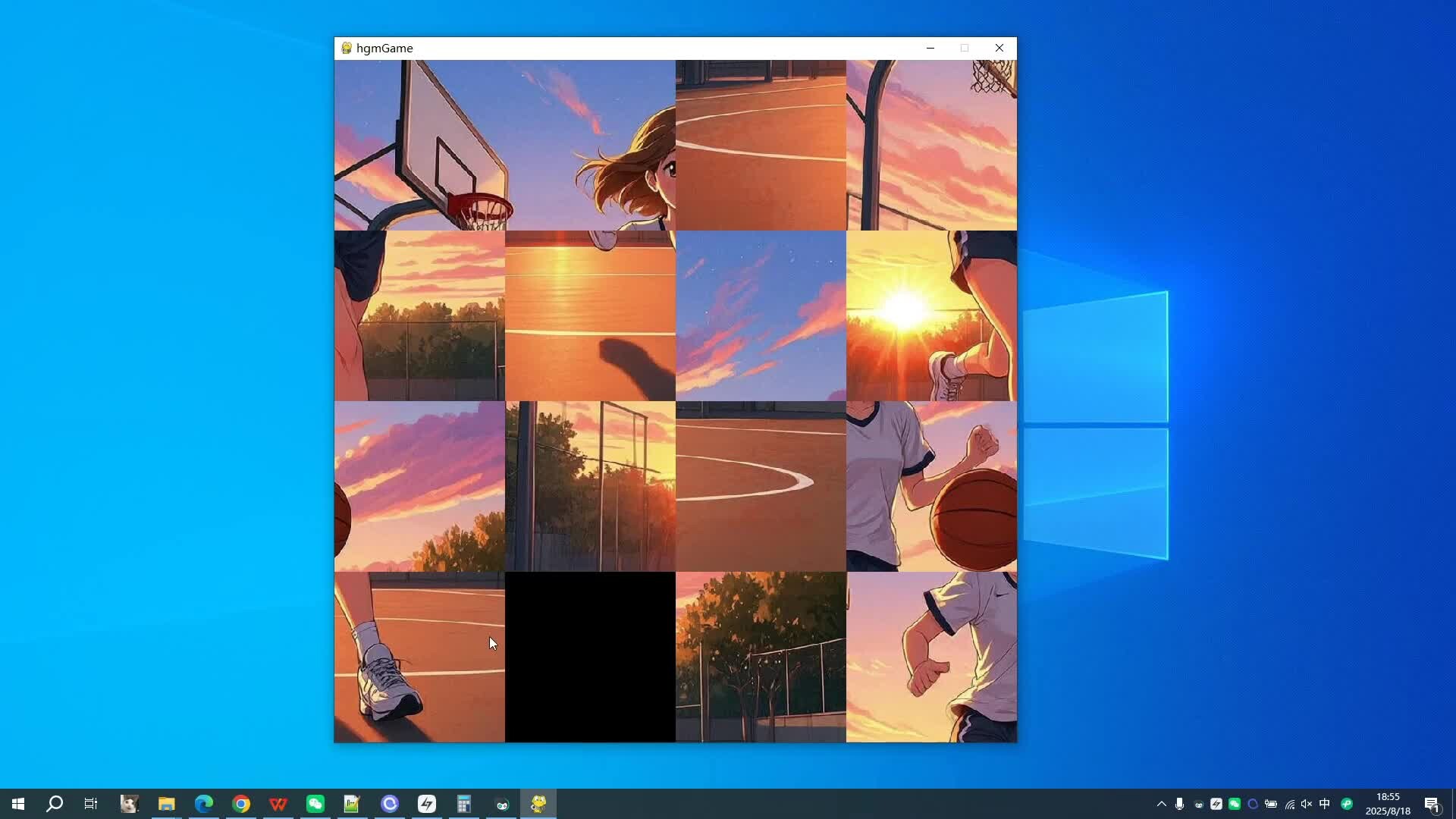1456x819 pixels.
Task: Open taskbar Search magnifier
Action: tap(55, 804)
